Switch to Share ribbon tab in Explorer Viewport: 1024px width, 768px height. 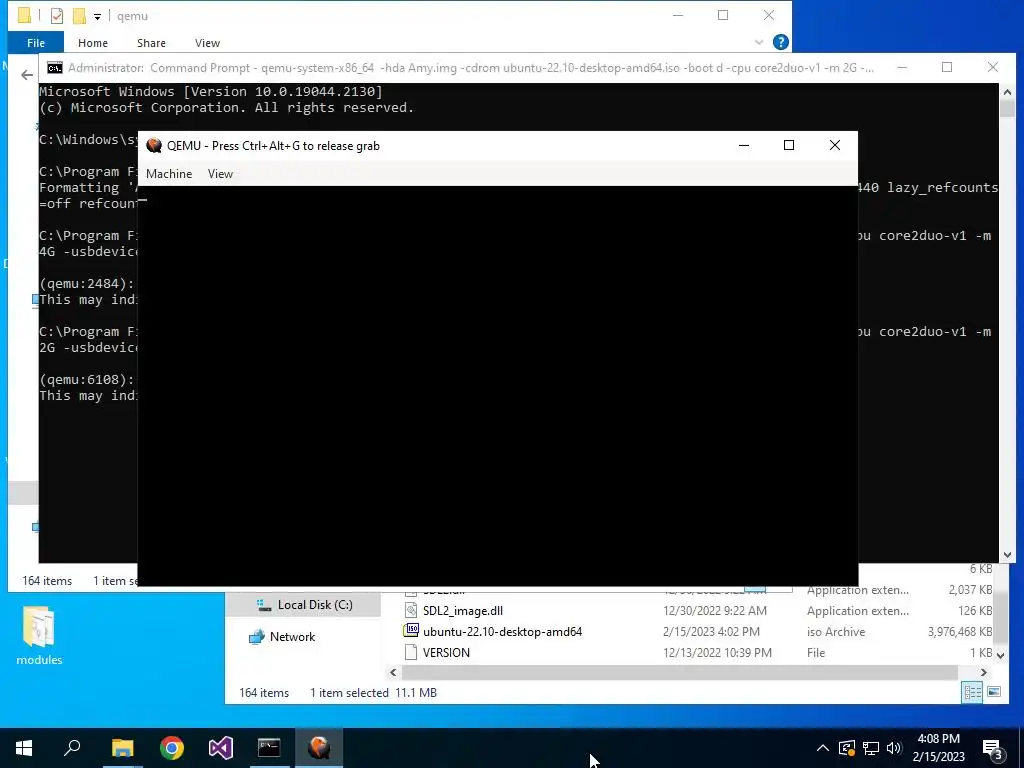(x=151, y=42)
